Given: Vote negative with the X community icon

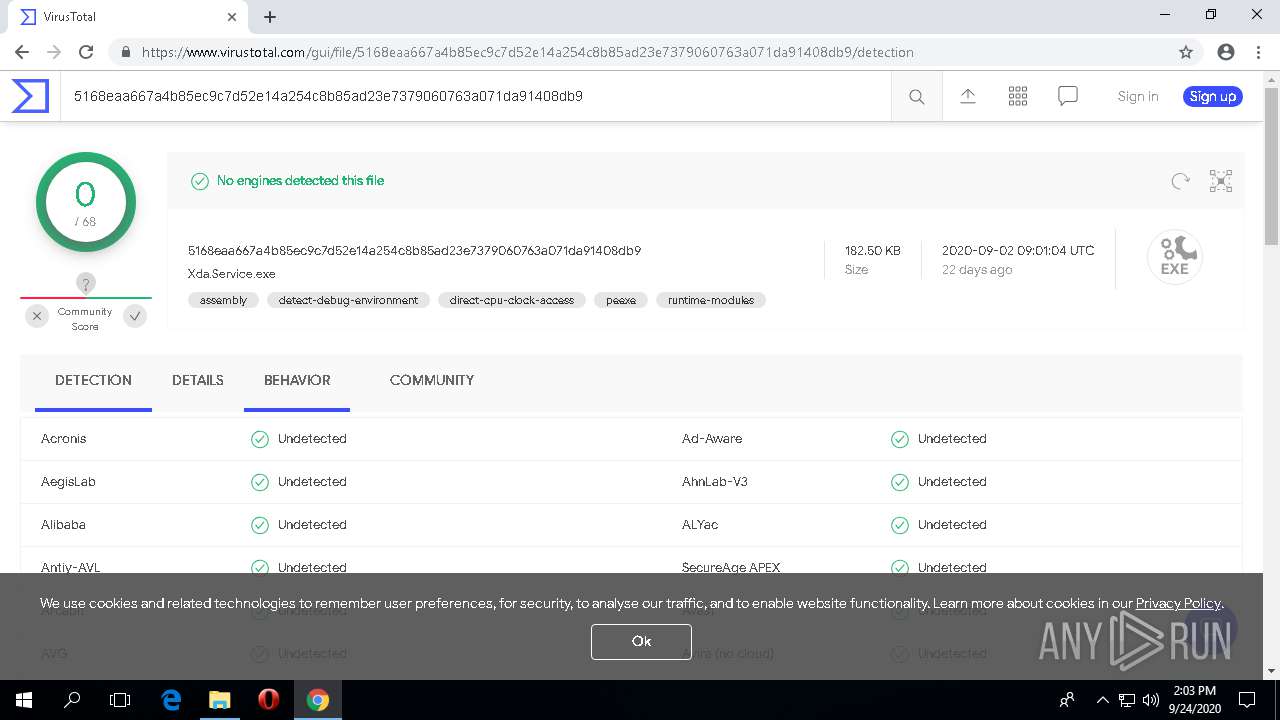Looking at the screenshot, I should coord(37,316).
